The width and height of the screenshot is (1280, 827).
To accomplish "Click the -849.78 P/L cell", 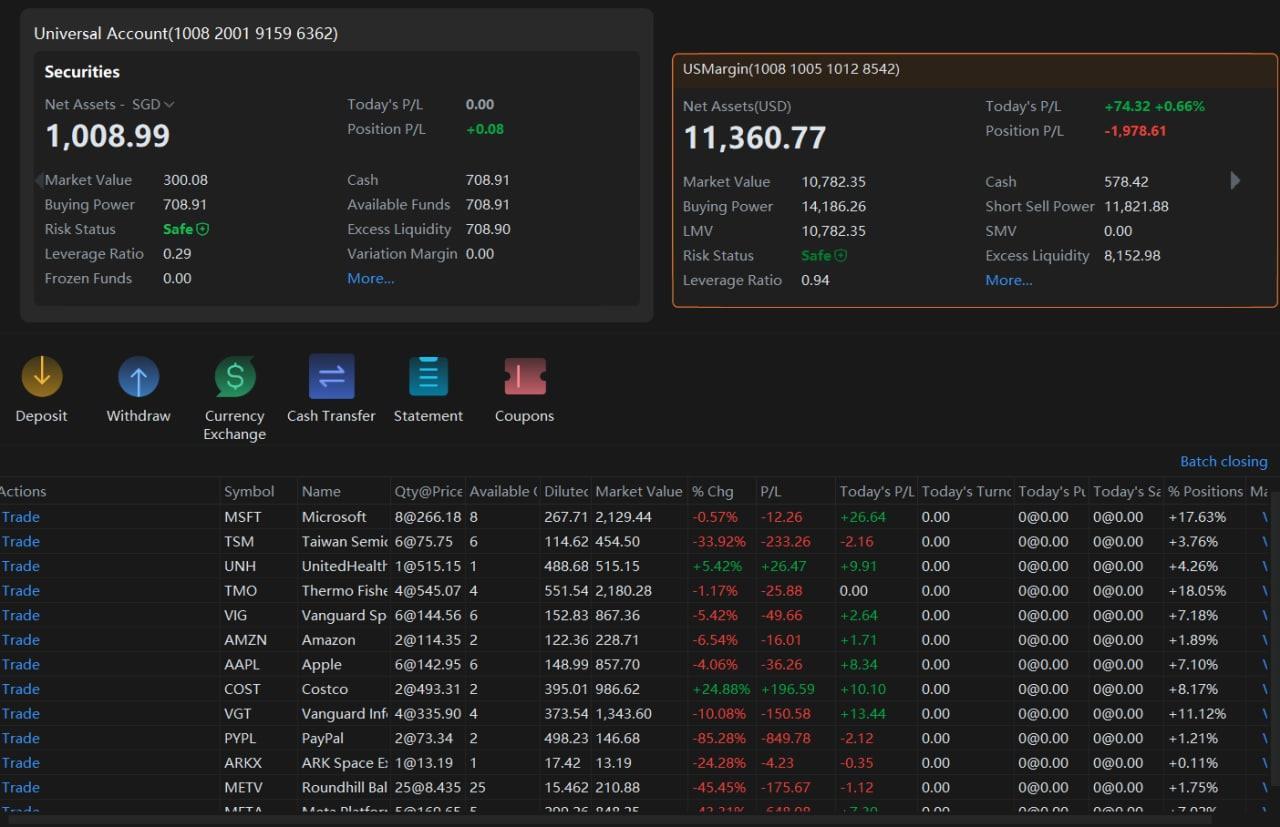I will (x=785, y=738).
